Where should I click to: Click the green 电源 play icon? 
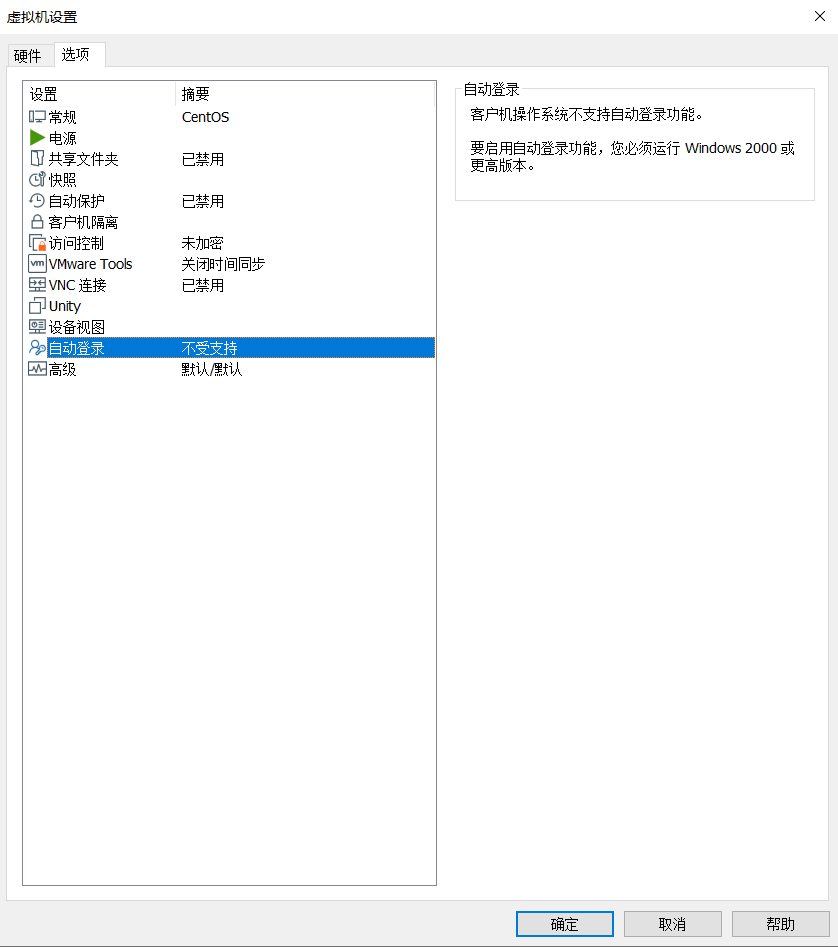pyautogui.click(x=38, y=138)
